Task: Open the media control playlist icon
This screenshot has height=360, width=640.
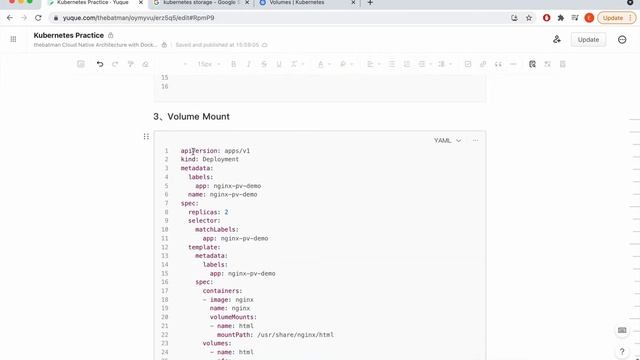Action: click(x=575, y=18)
